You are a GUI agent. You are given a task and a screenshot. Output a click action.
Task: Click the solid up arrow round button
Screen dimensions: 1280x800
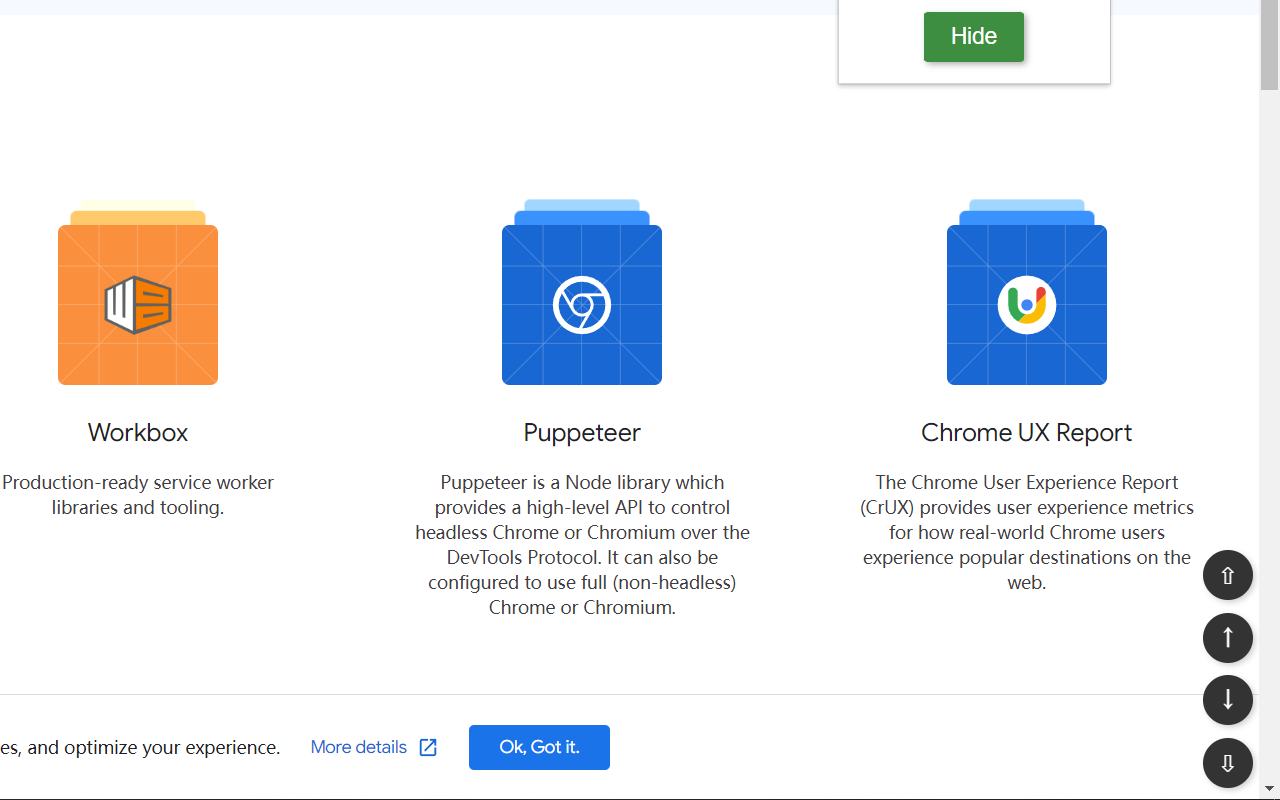click(x=1228, y=638)
